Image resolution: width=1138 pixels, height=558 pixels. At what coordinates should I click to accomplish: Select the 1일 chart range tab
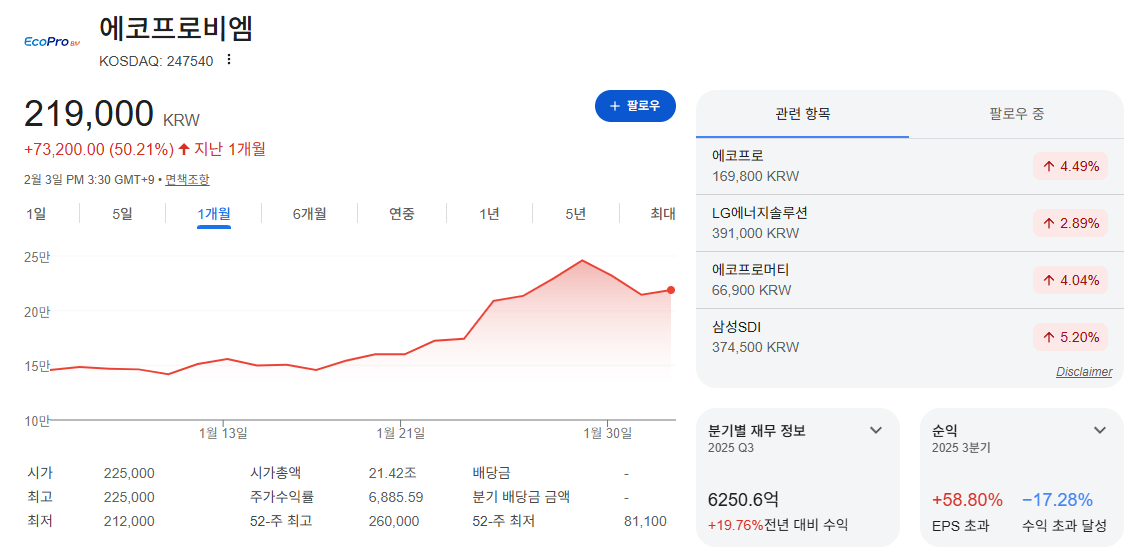pos(36,214)
